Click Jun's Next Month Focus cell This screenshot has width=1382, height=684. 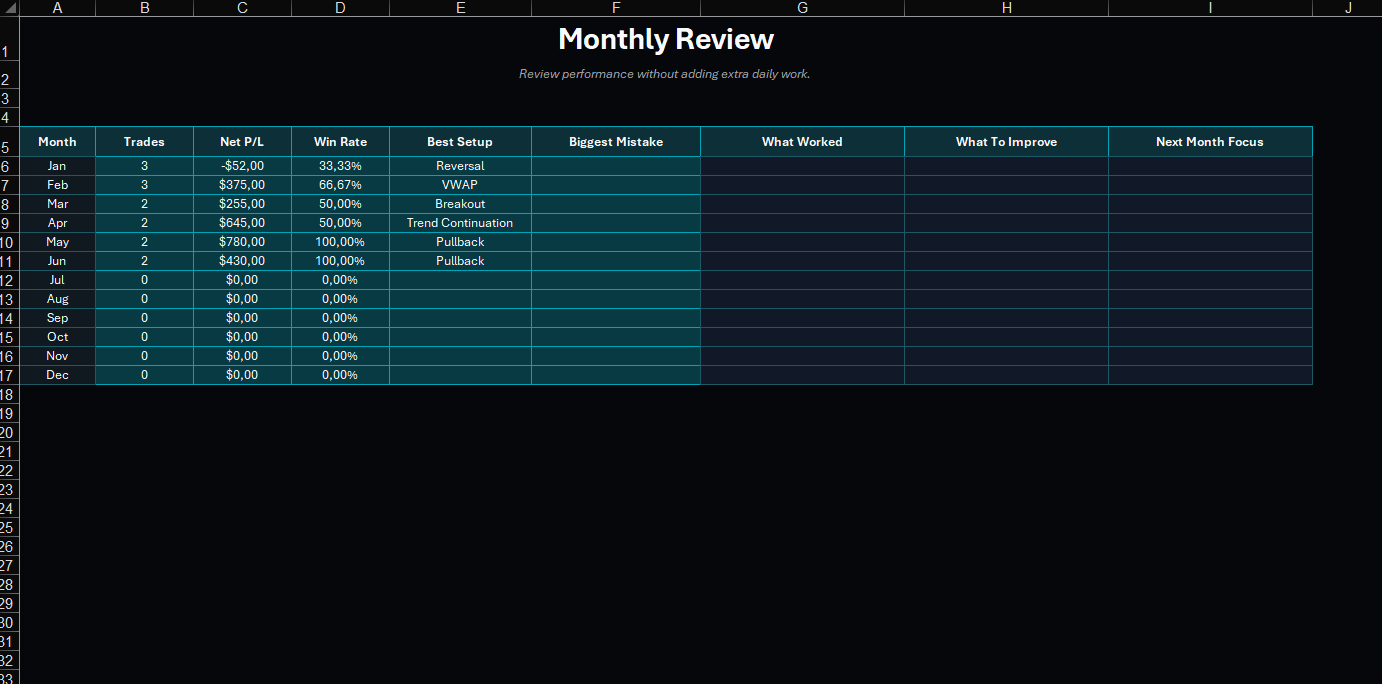[x=1210, y=261]
